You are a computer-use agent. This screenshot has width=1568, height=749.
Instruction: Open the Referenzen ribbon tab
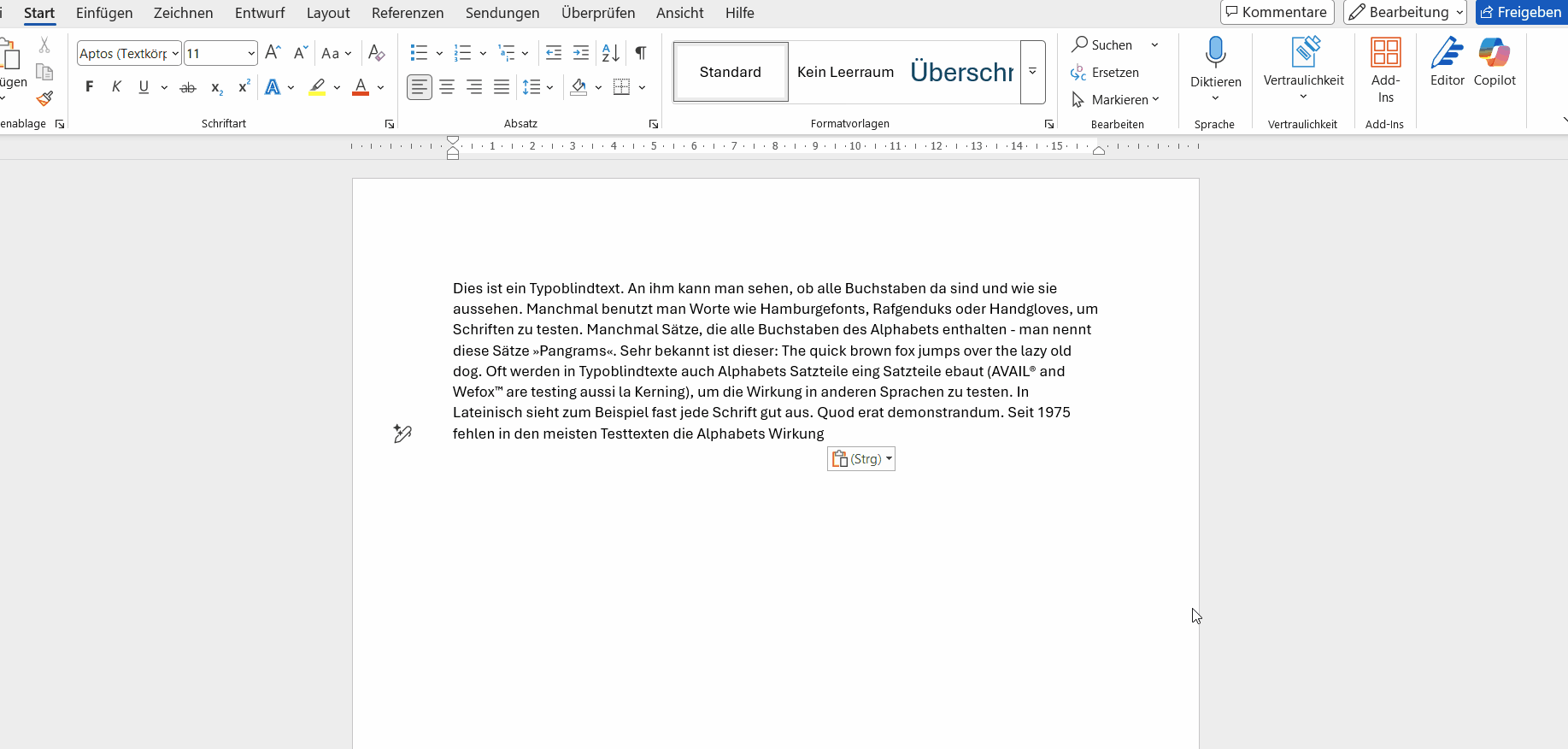pyautogui.click(x=408, y=13)
